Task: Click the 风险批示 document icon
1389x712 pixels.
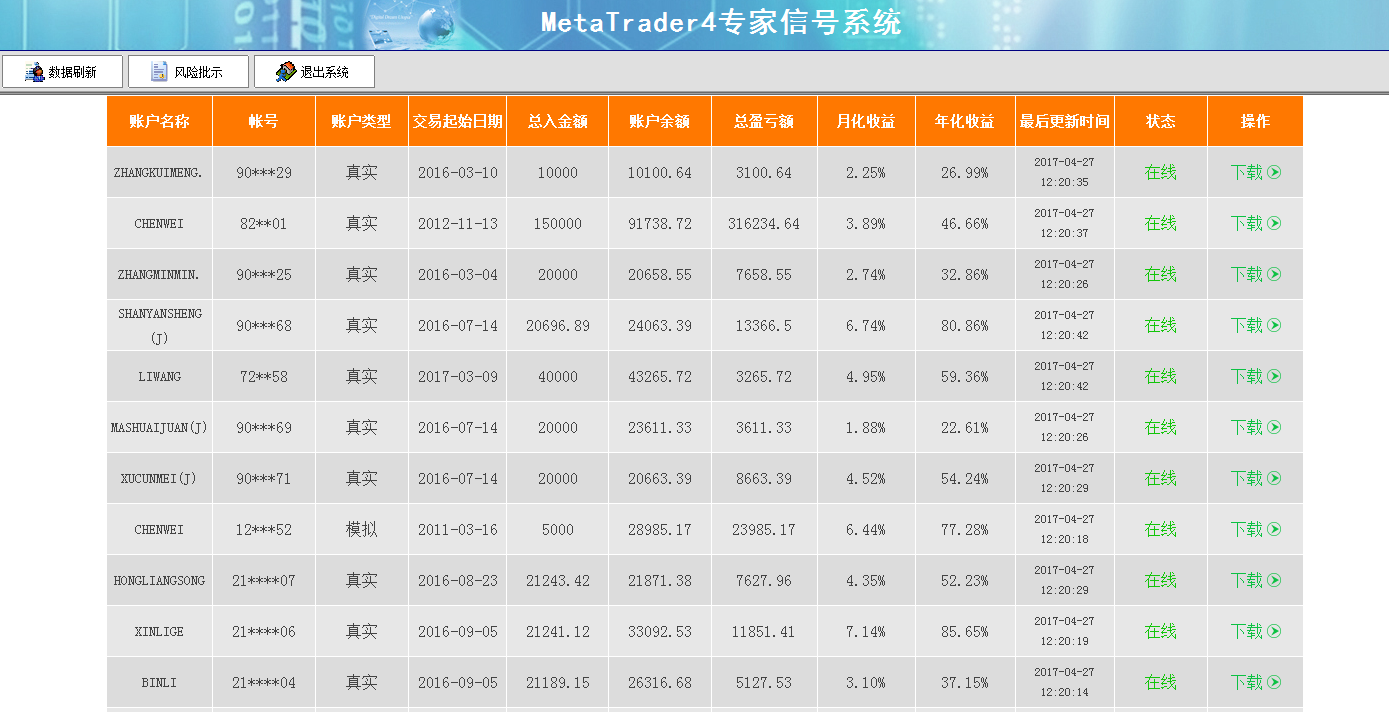Action: [160, 72]
